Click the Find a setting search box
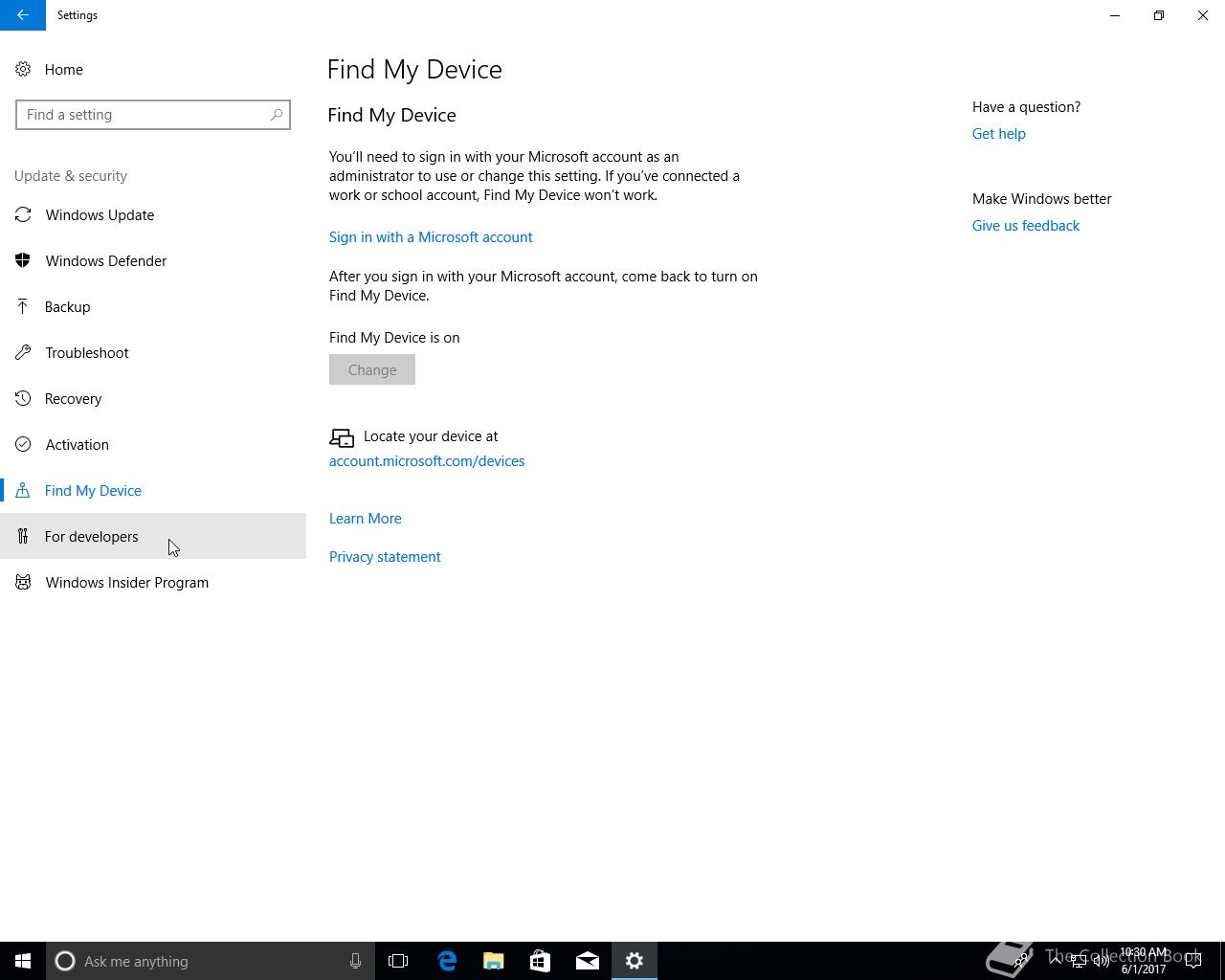1225x980 pixels. pos(153,115)
